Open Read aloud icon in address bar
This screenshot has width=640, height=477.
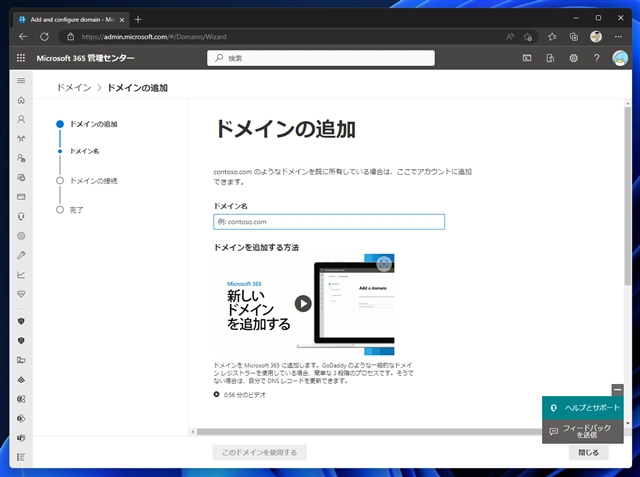[x=510, y=37]
